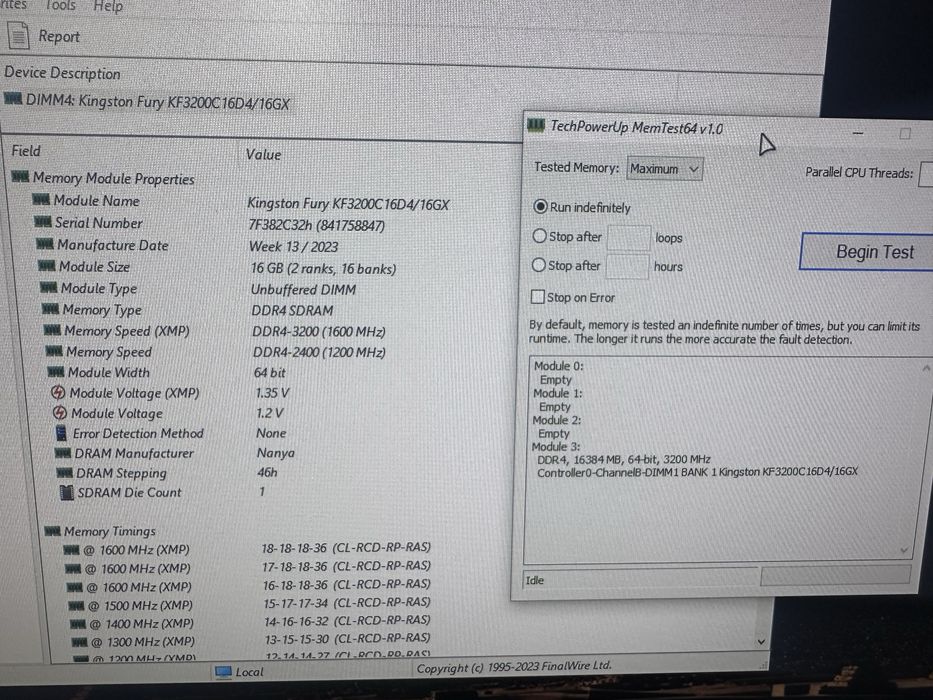Click the memory icon beside DIMM4 device description

tap(13, 98)
